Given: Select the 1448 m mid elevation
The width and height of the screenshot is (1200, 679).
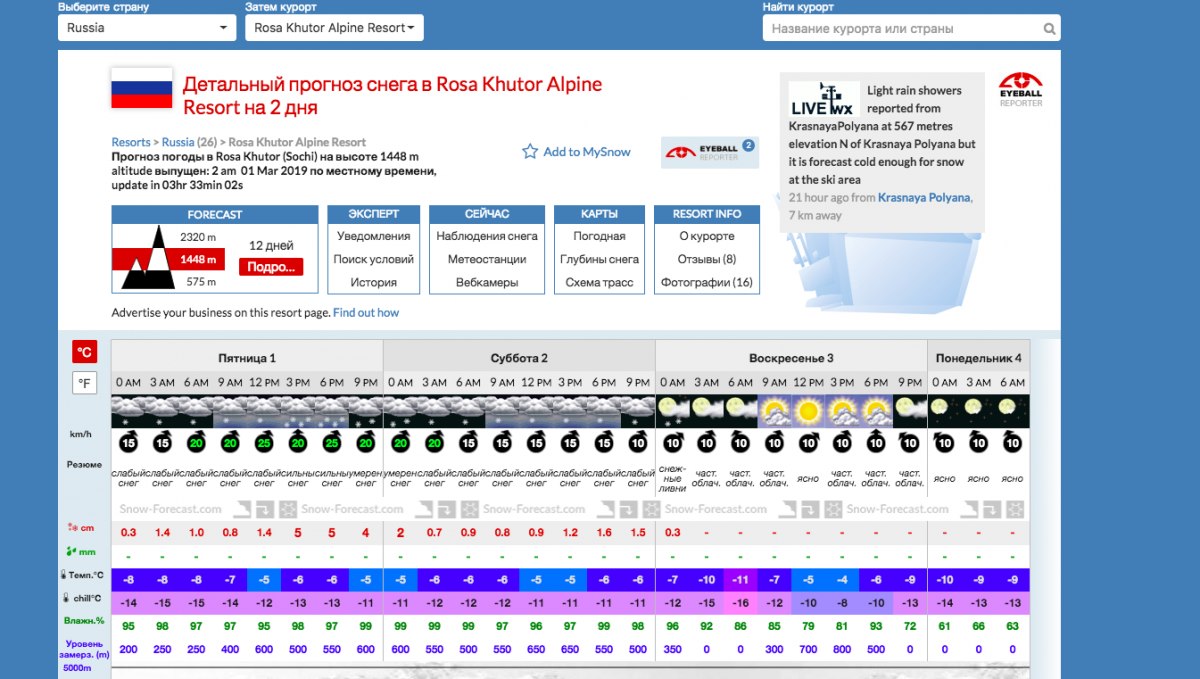Looking at the screenshot, I should tap(198, 260).
